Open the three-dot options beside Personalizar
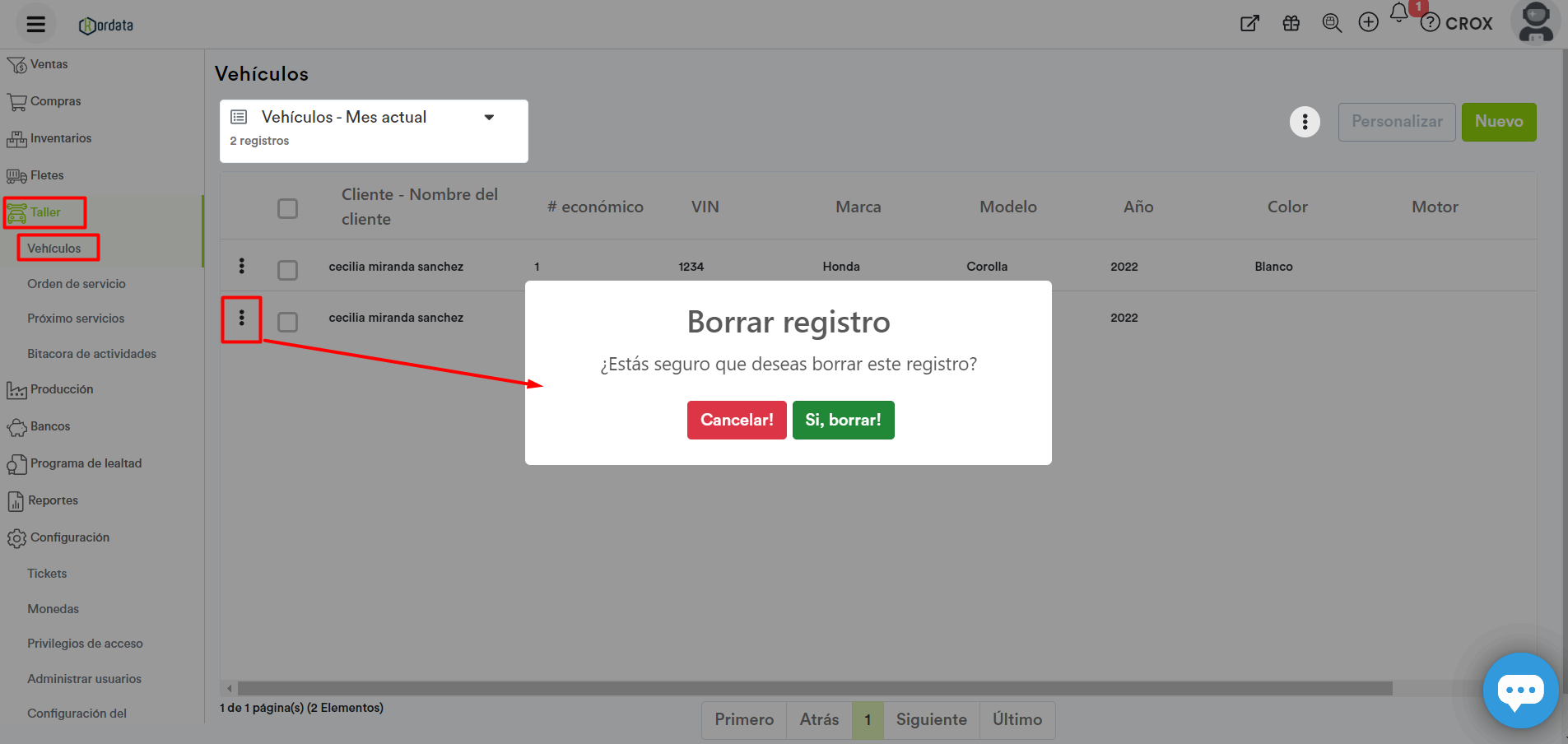Viewport: 1568px width, 744px height. click(1304, 123)
